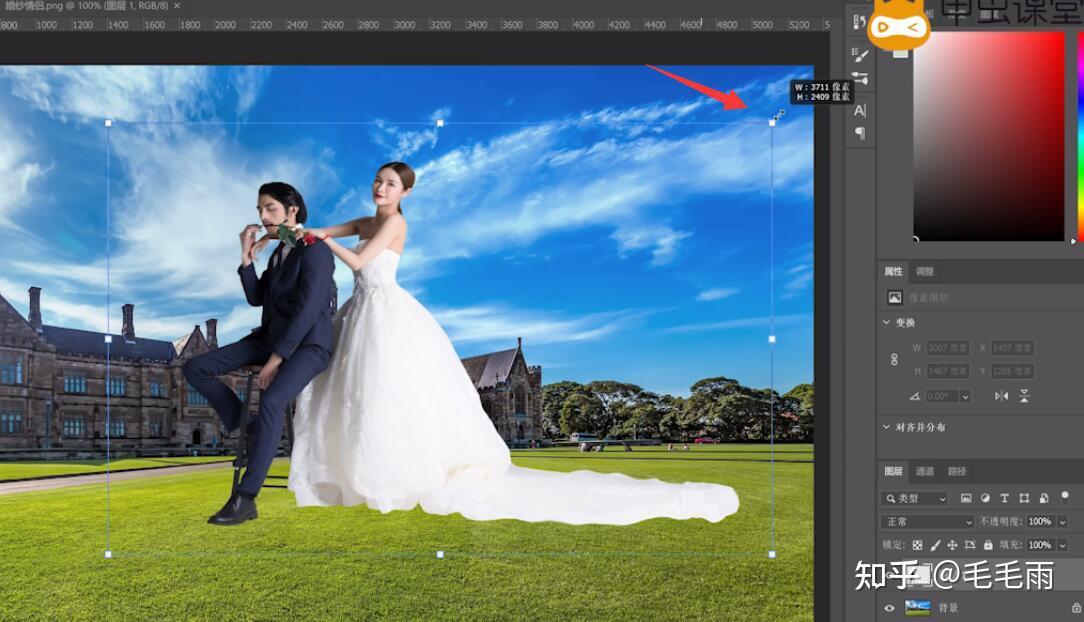
Task: Click the bottom-left transform corner handle
Action: 109,554
